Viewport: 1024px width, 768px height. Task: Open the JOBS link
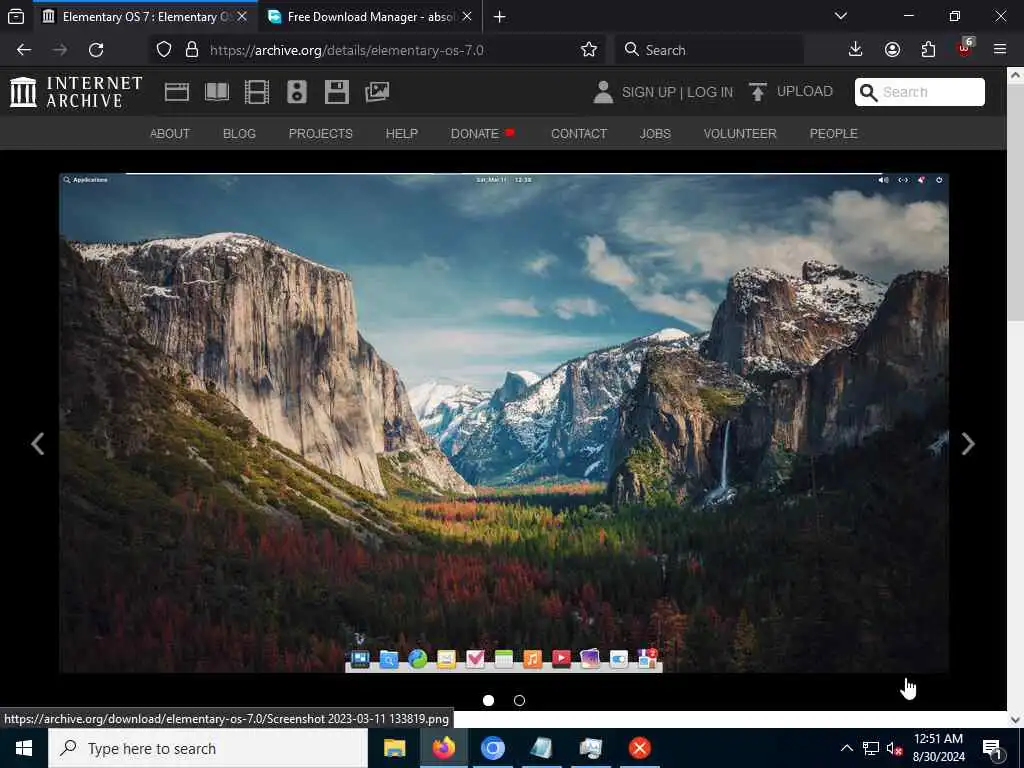click(x=655, y=133)
